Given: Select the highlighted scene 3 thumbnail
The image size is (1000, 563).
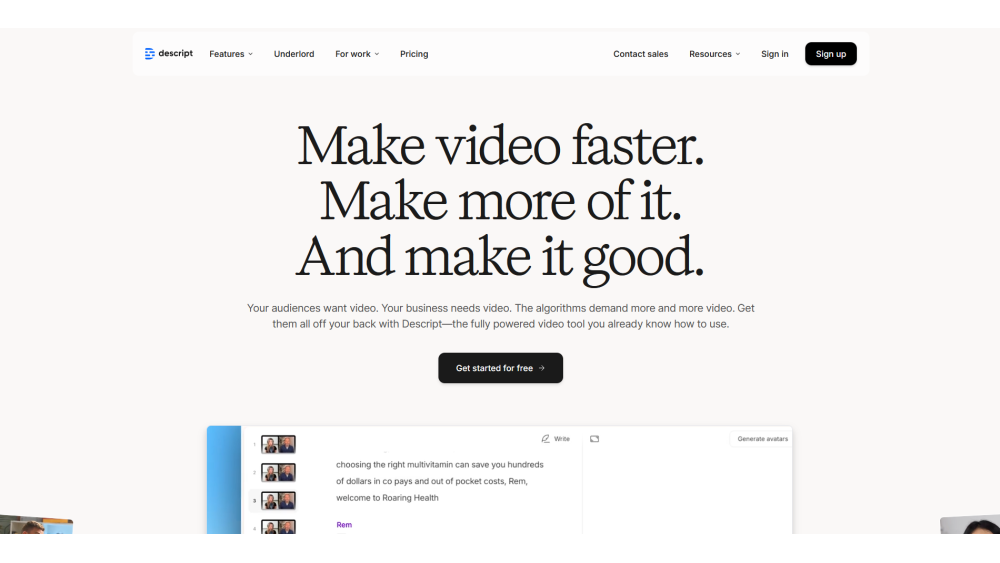Looking at the screenshot, I should (278, 500).
